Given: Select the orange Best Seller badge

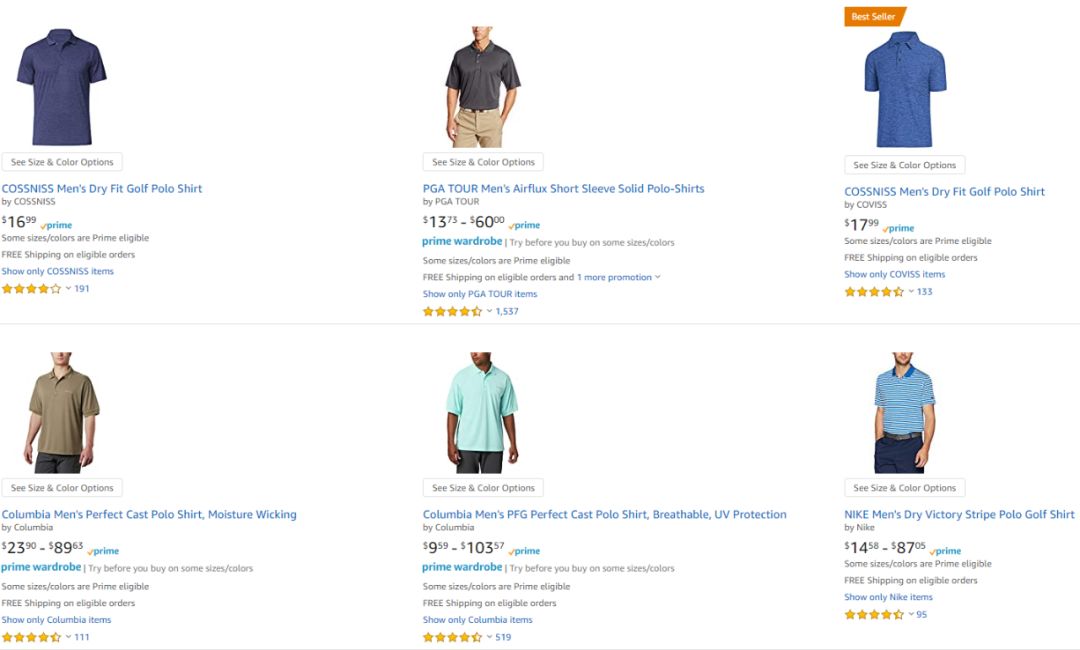Looking at the screenshot, I should click(x=872, y=16).
